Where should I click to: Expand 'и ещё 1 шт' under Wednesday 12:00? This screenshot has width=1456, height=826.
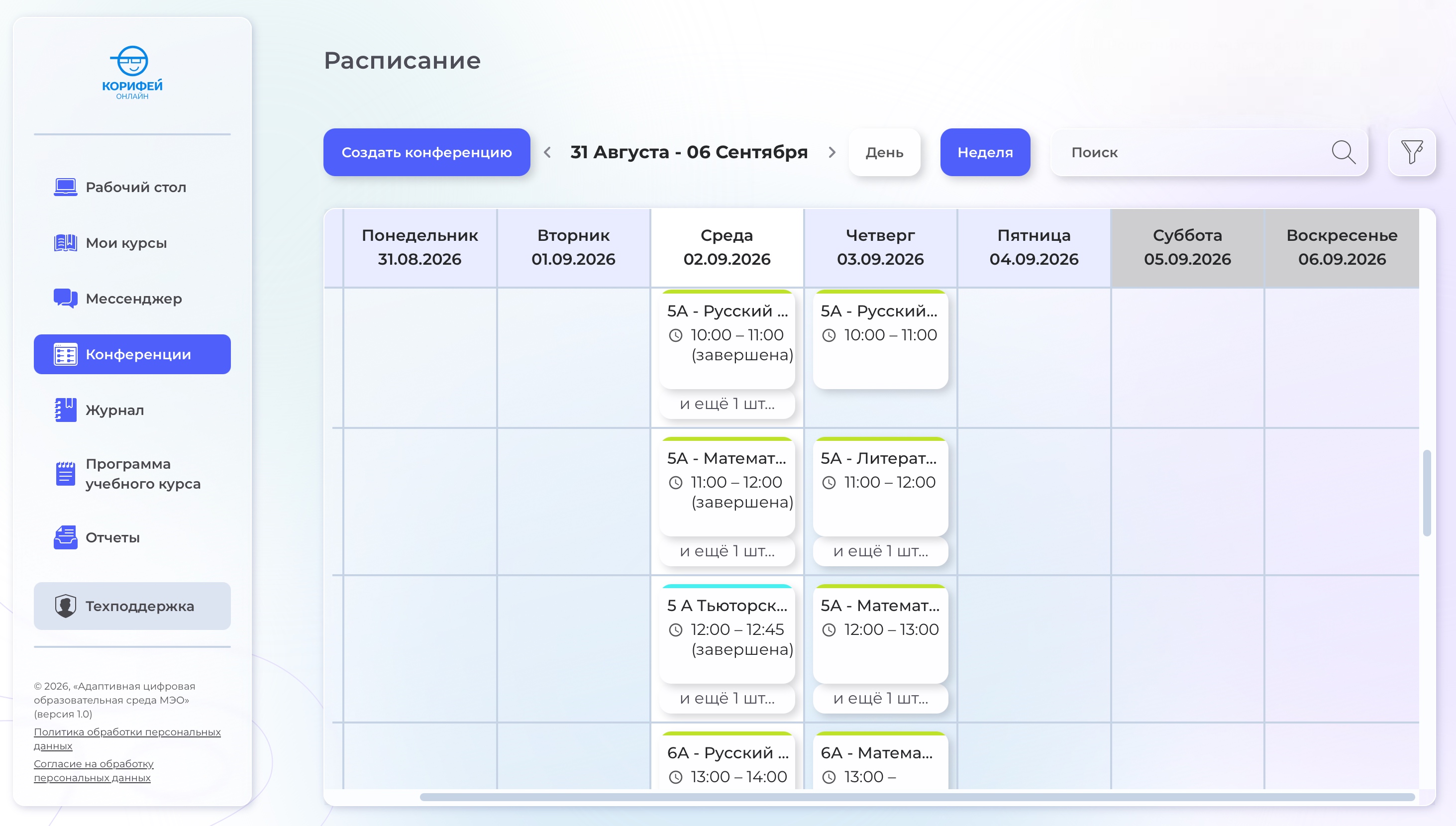(727, 699)
